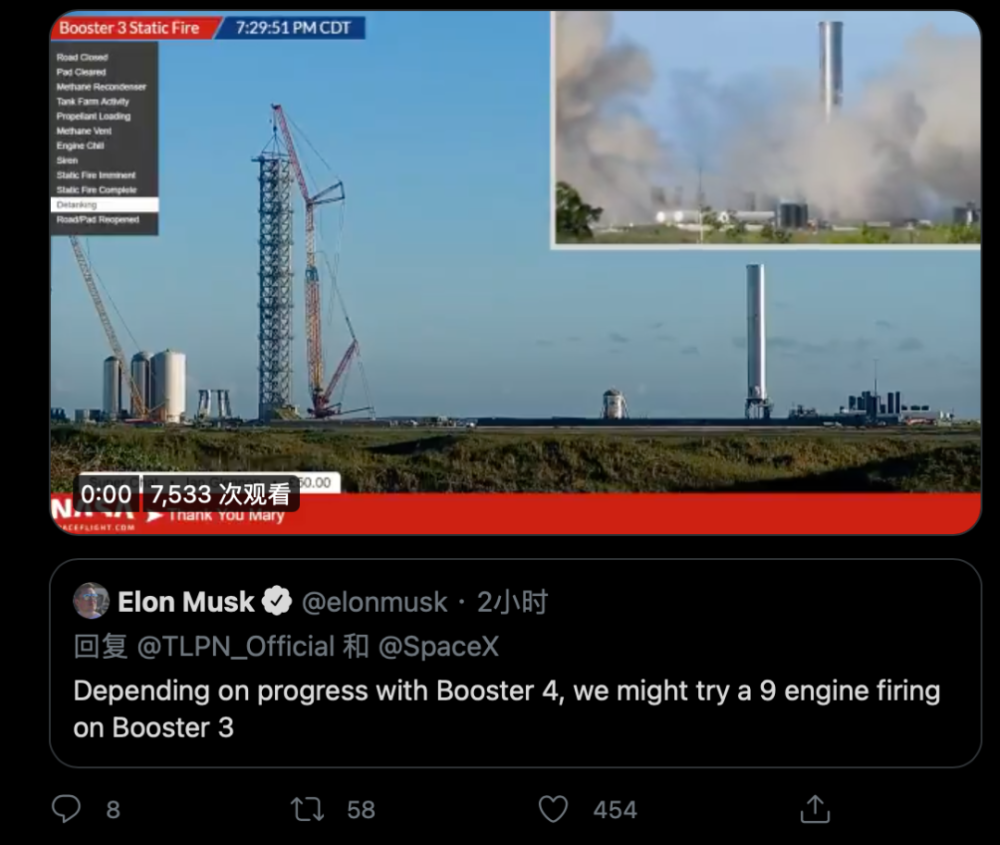Open the @elonmusk handle link
Image resolution: width=1000 pixels, height=845 pixels.
click(x=374, y=602)
